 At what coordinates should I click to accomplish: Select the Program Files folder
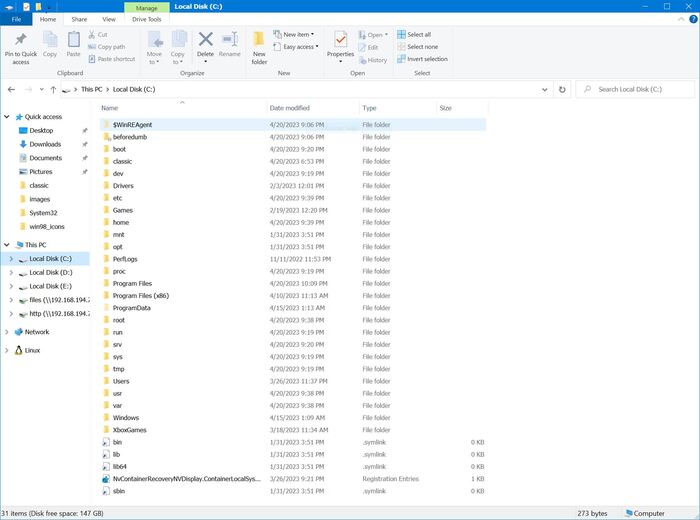click(x=292, y=283)
